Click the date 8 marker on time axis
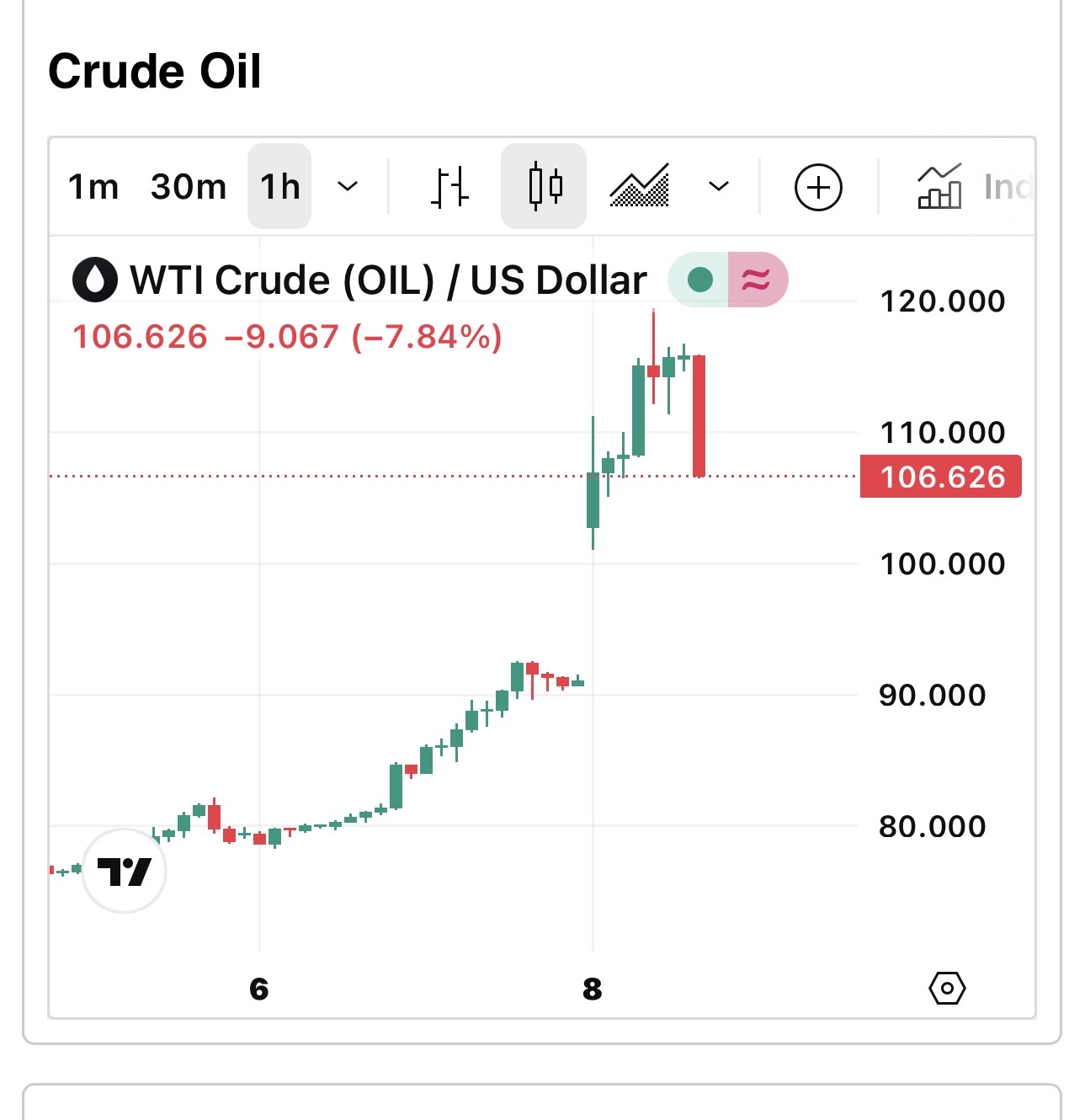 coord(593,989)
